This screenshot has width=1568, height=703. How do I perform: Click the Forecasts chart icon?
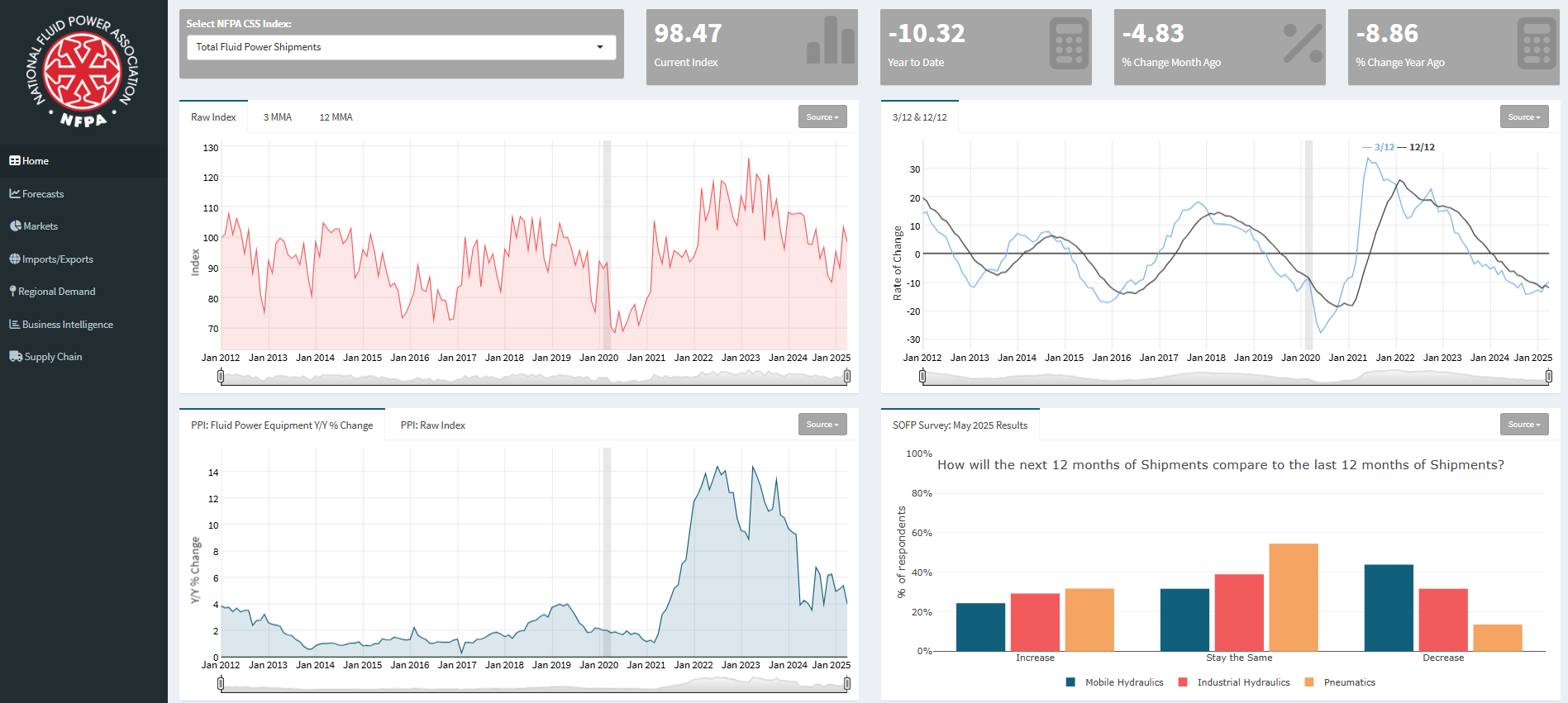coord(15,193)
